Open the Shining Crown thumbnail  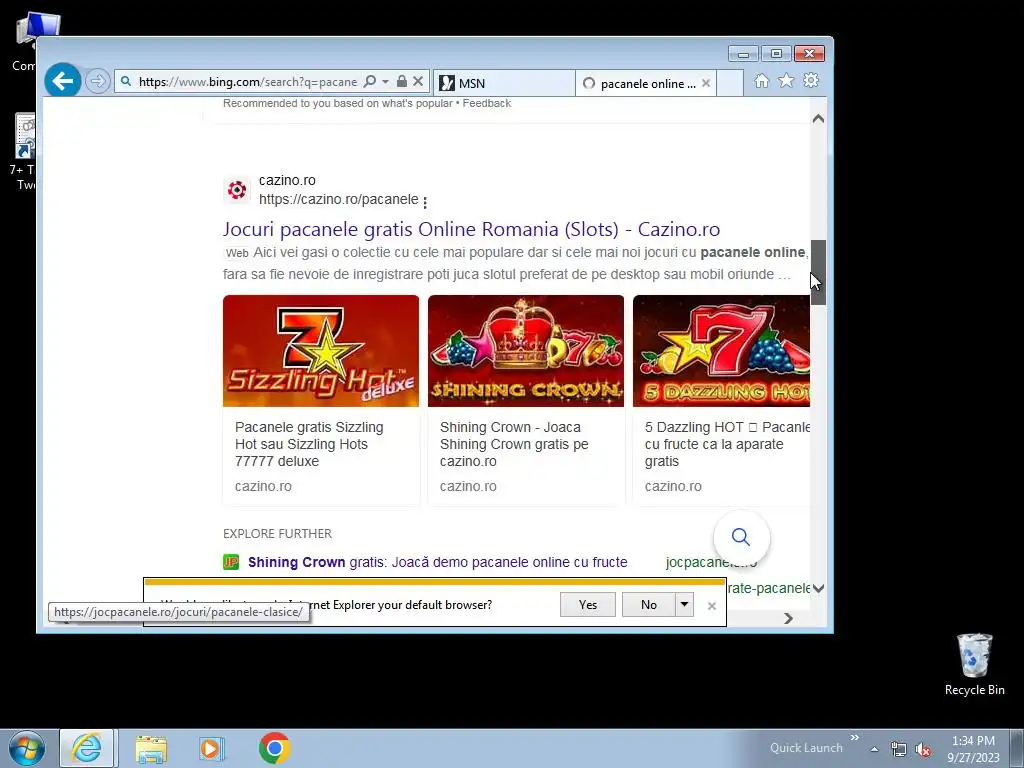(526, 351)
